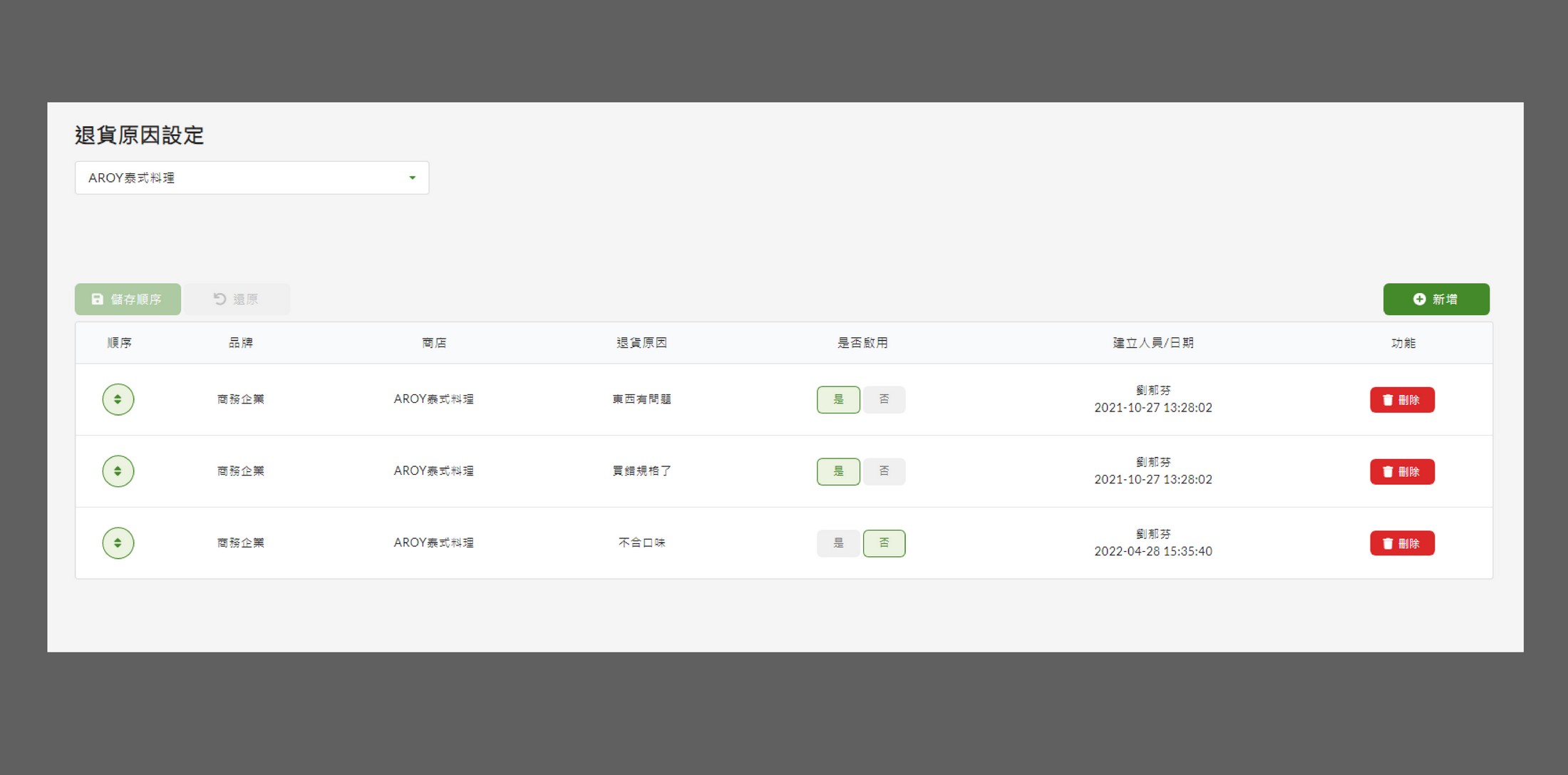Click 新增 button with plus icon
Image resolution: width=1568 pixels, height=775 pixels.
pyautogui.click(x=1435, y=299)
